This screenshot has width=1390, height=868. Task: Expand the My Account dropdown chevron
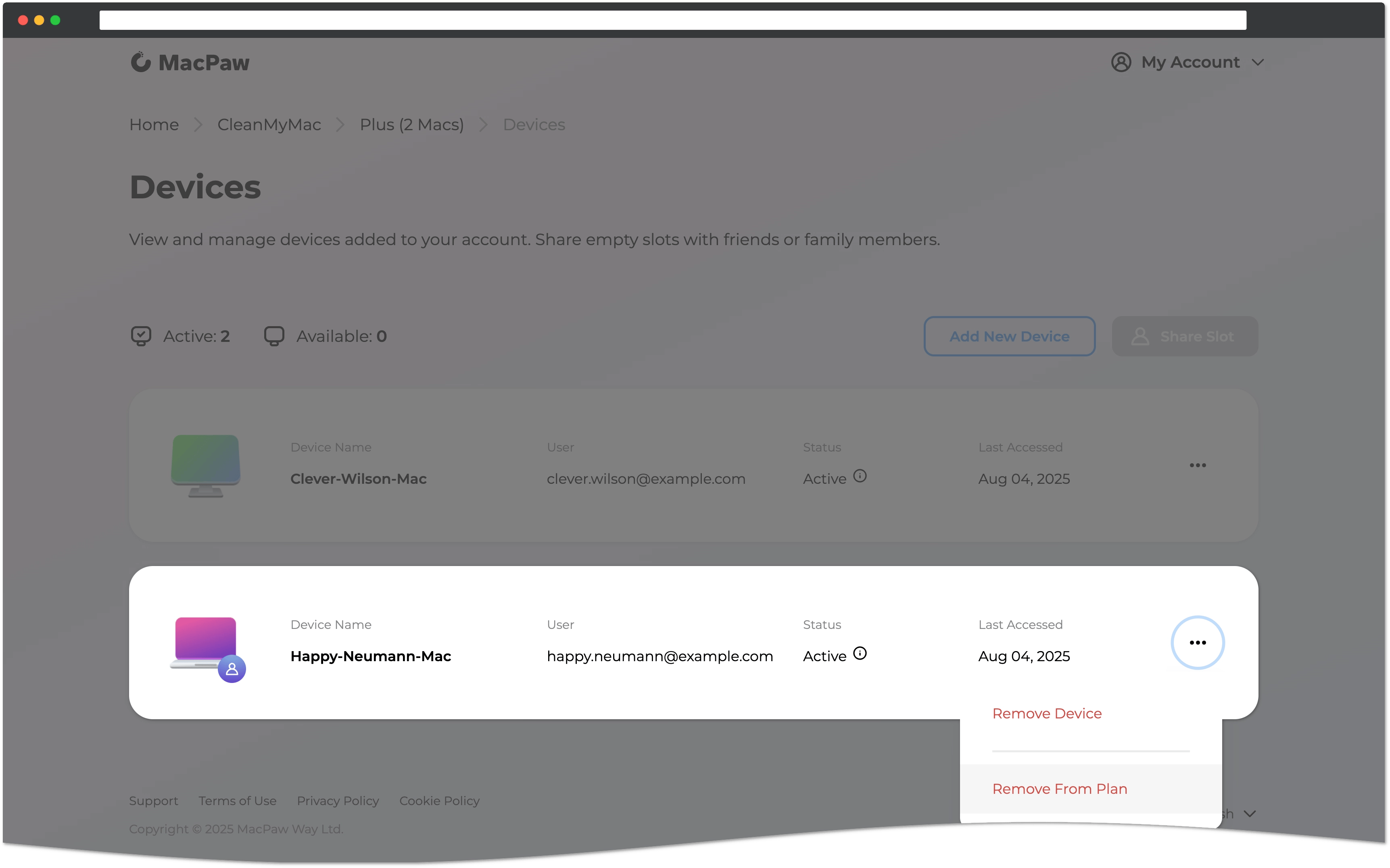coord(1257,62)
